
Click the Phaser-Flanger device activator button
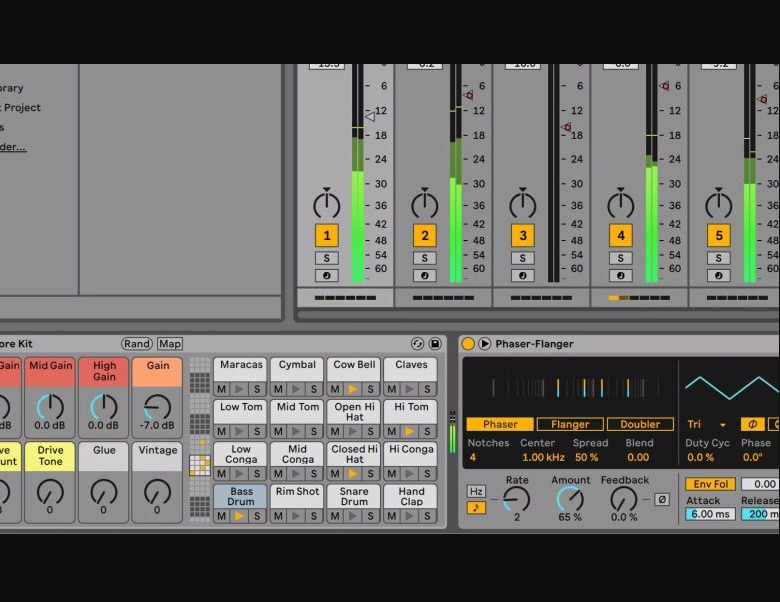[468, 344]
